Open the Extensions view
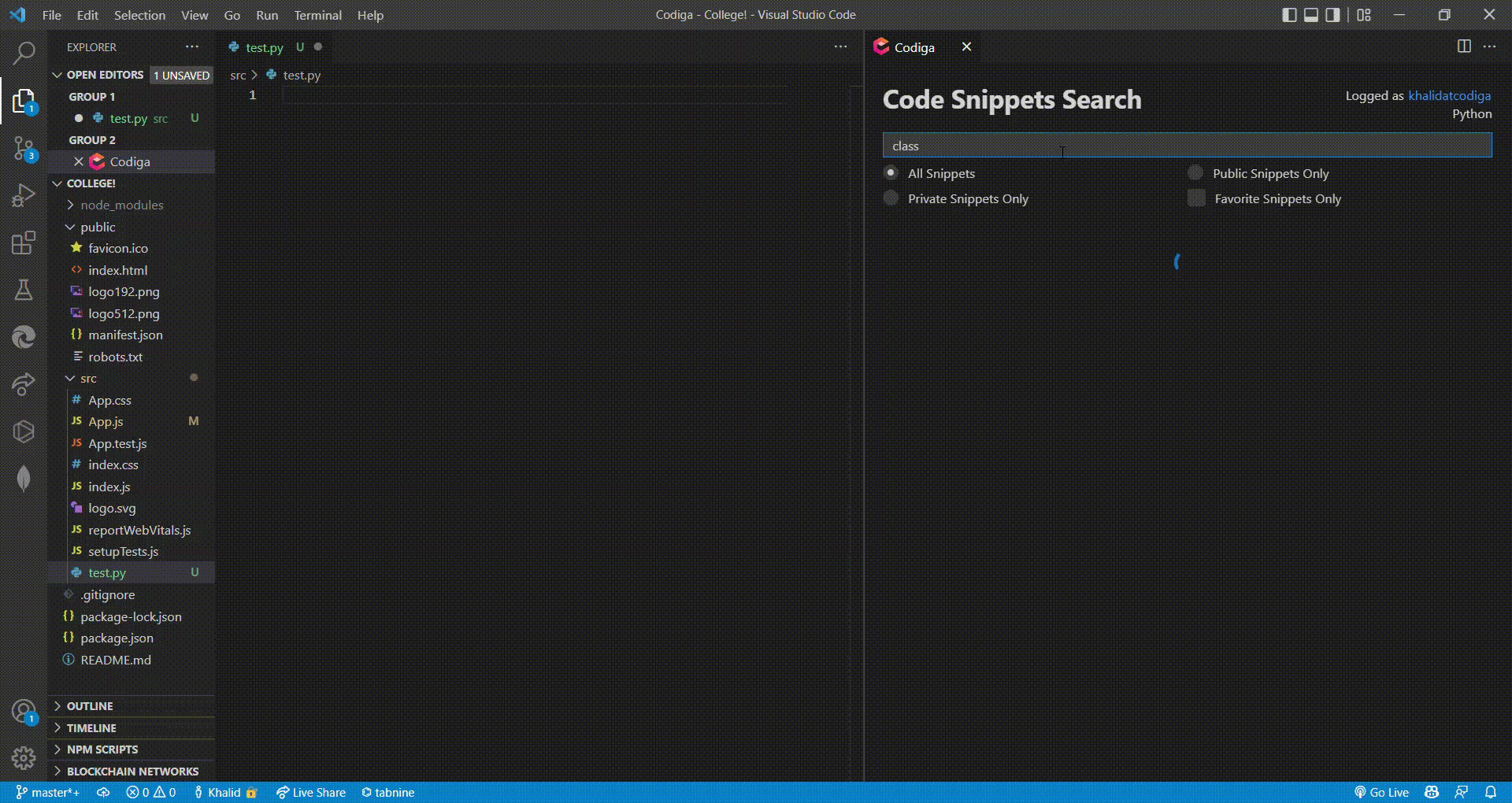Image resolution: width=1512 pixels, height=803 pixels. point(24,242)
